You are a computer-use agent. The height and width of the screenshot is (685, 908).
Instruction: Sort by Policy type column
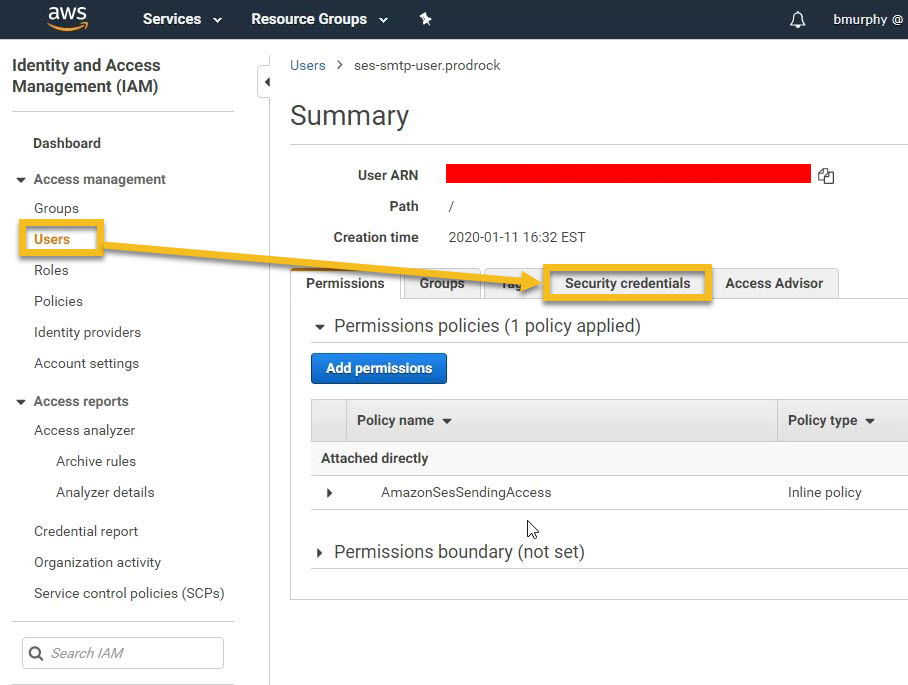tap(831, 420)
